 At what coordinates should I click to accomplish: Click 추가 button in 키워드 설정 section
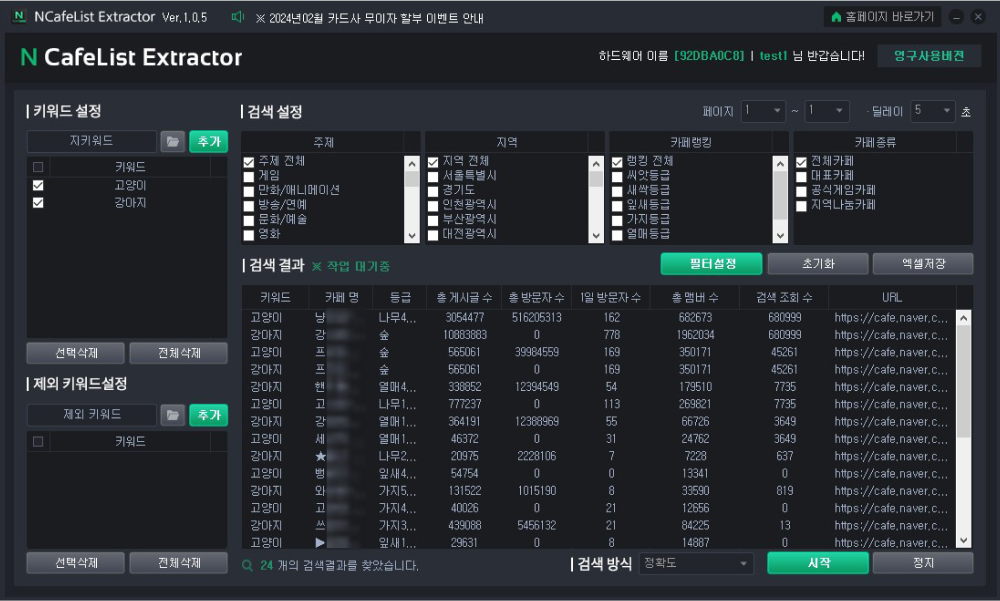209,141
